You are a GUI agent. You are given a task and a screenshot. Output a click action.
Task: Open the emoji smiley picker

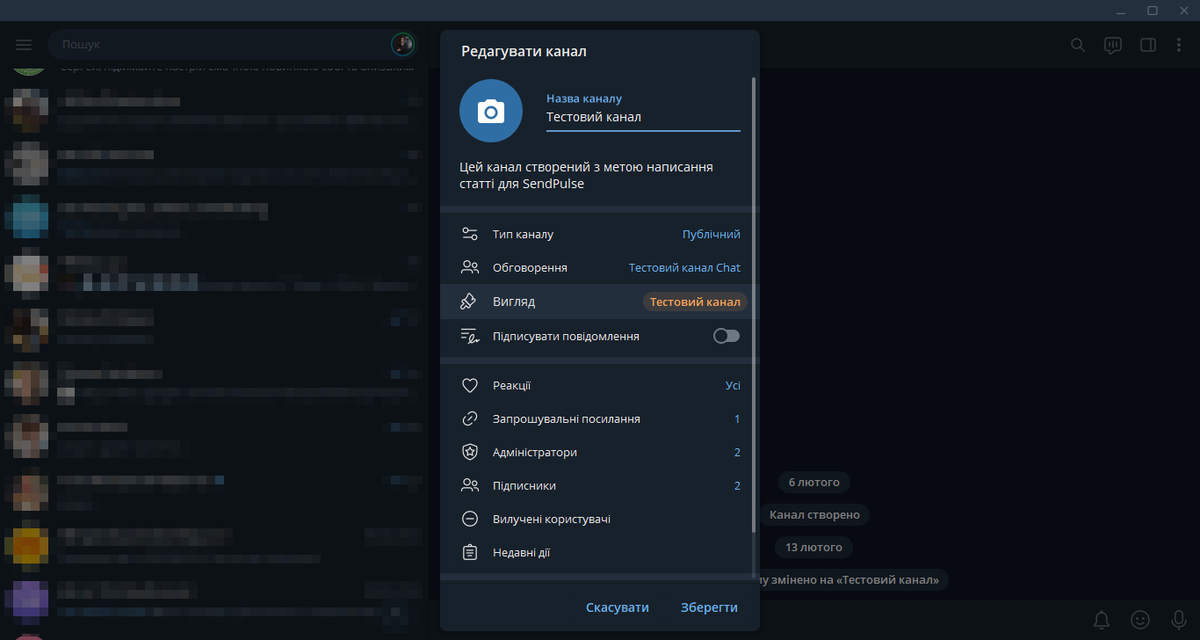tap(1140, 619)
